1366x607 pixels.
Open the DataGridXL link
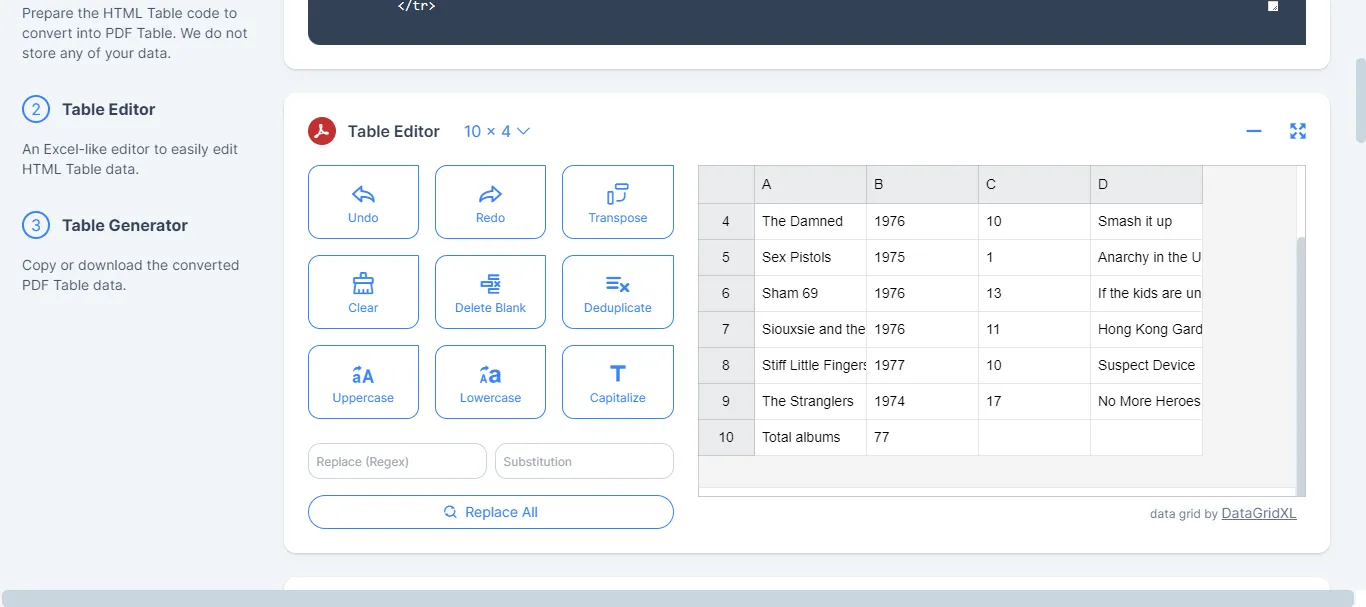(1258, 513)
